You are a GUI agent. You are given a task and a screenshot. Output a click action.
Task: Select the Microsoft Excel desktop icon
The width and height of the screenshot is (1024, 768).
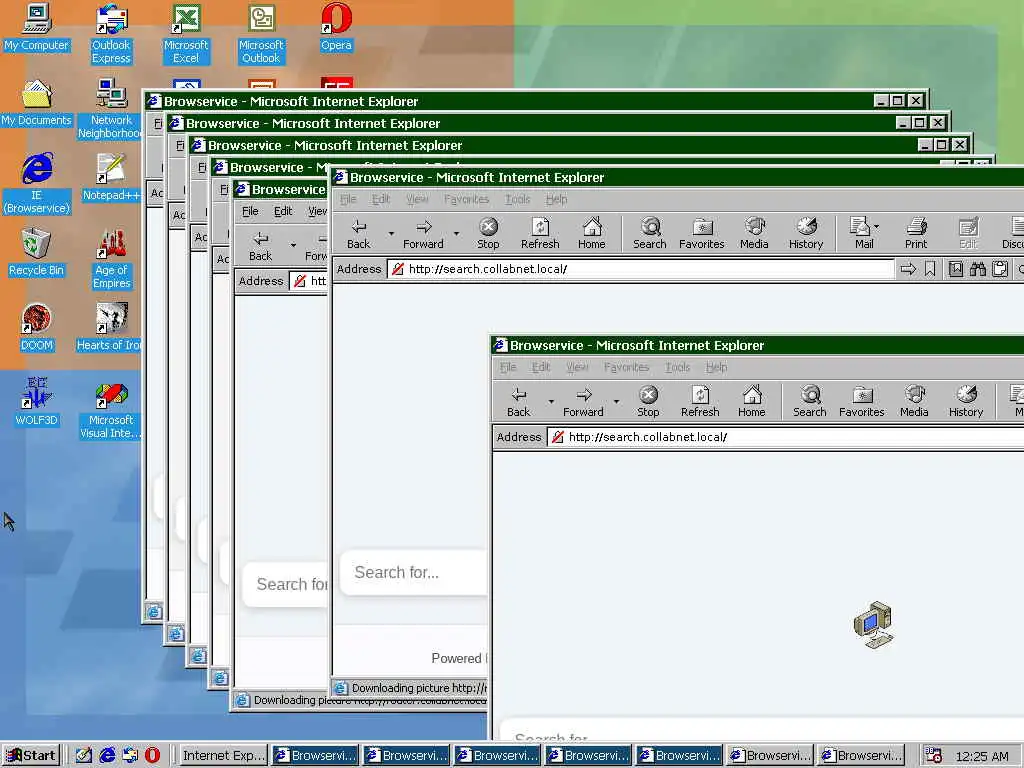click(x=186, y=33)
